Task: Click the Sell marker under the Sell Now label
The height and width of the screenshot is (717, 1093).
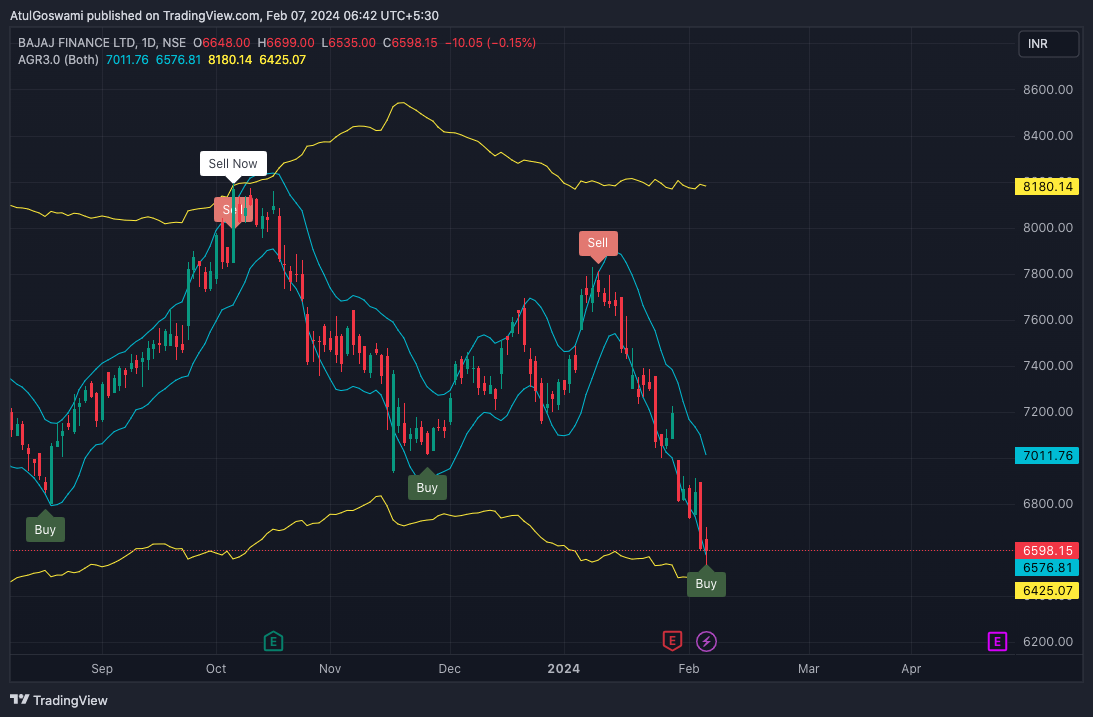Action: [233, 210]
